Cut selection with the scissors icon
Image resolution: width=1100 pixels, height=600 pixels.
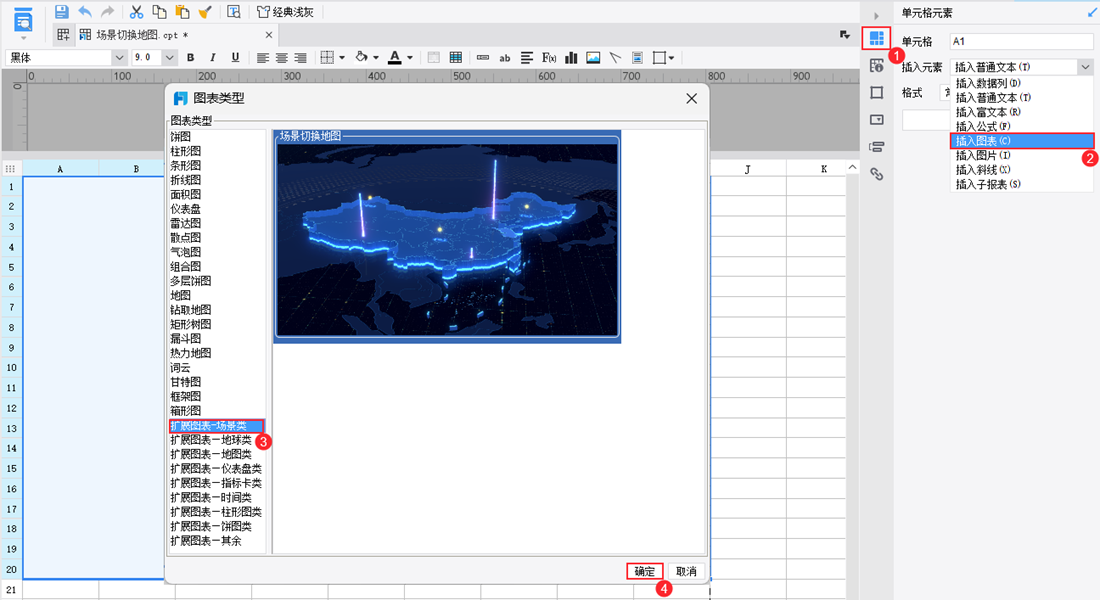[x=136, y=12]
